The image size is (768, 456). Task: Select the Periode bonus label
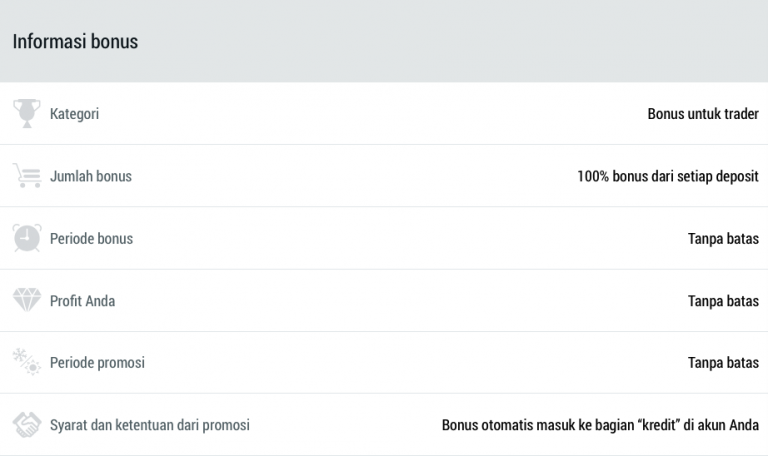(91, 238)
